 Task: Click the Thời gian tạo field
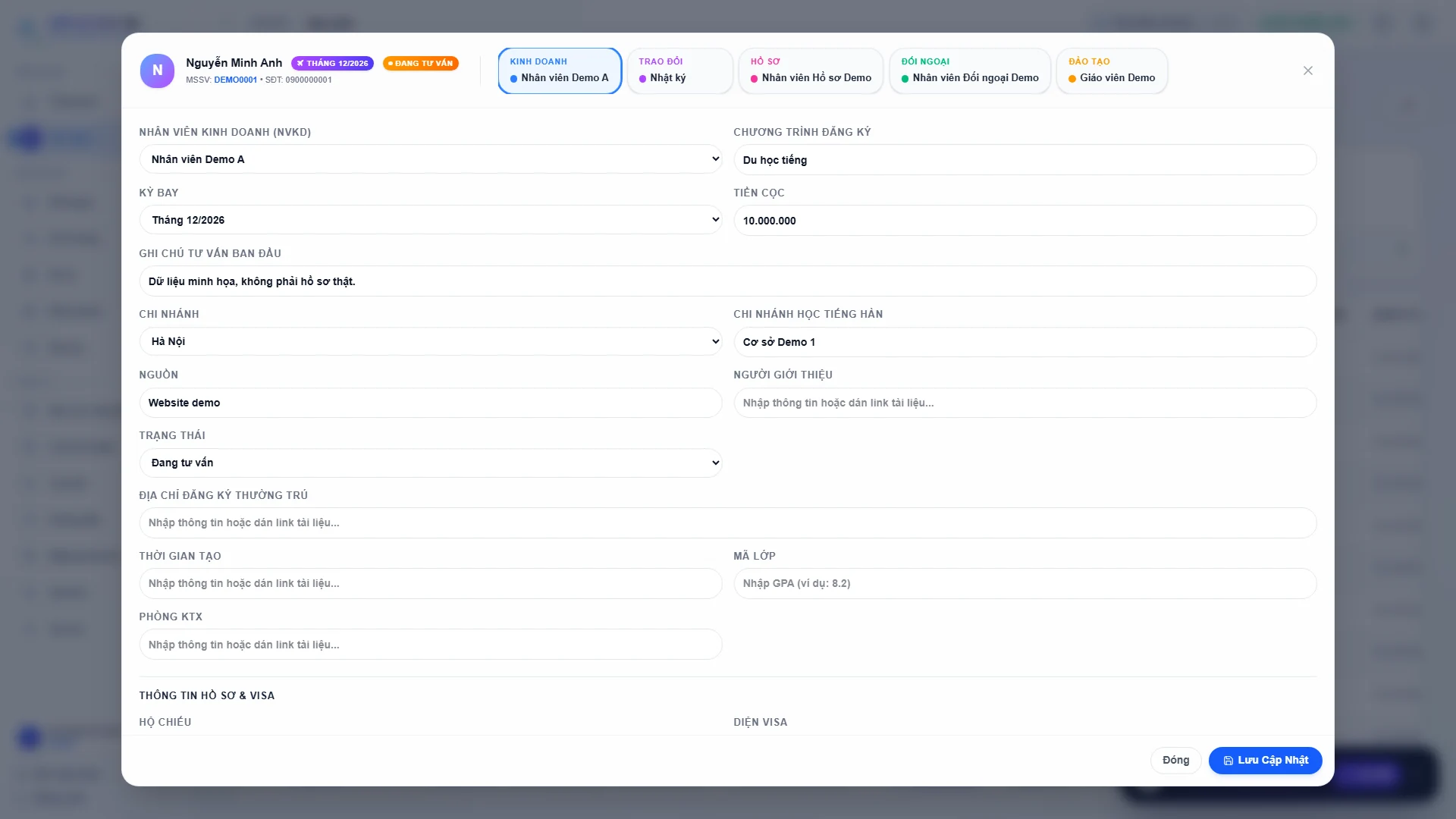point(431,583)
